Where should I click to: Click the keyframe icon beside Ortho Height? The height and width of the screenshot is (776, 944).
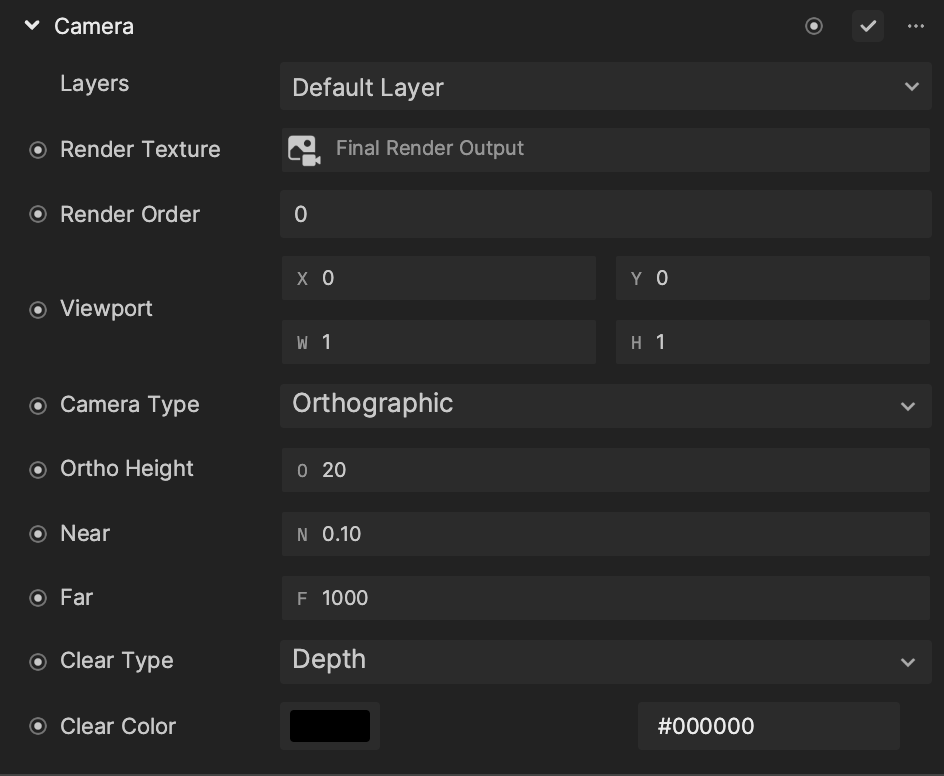click(x=38, y=470)
